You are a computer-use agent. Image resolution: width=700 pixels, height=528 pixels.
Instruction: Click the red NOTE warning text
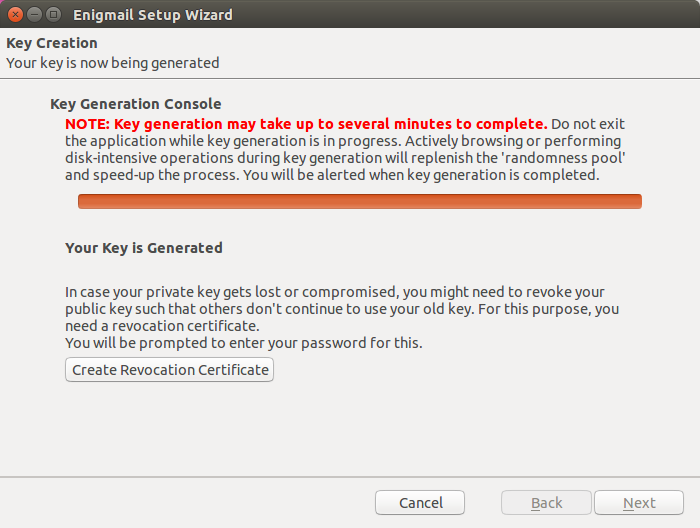click(x=306, y=123)
